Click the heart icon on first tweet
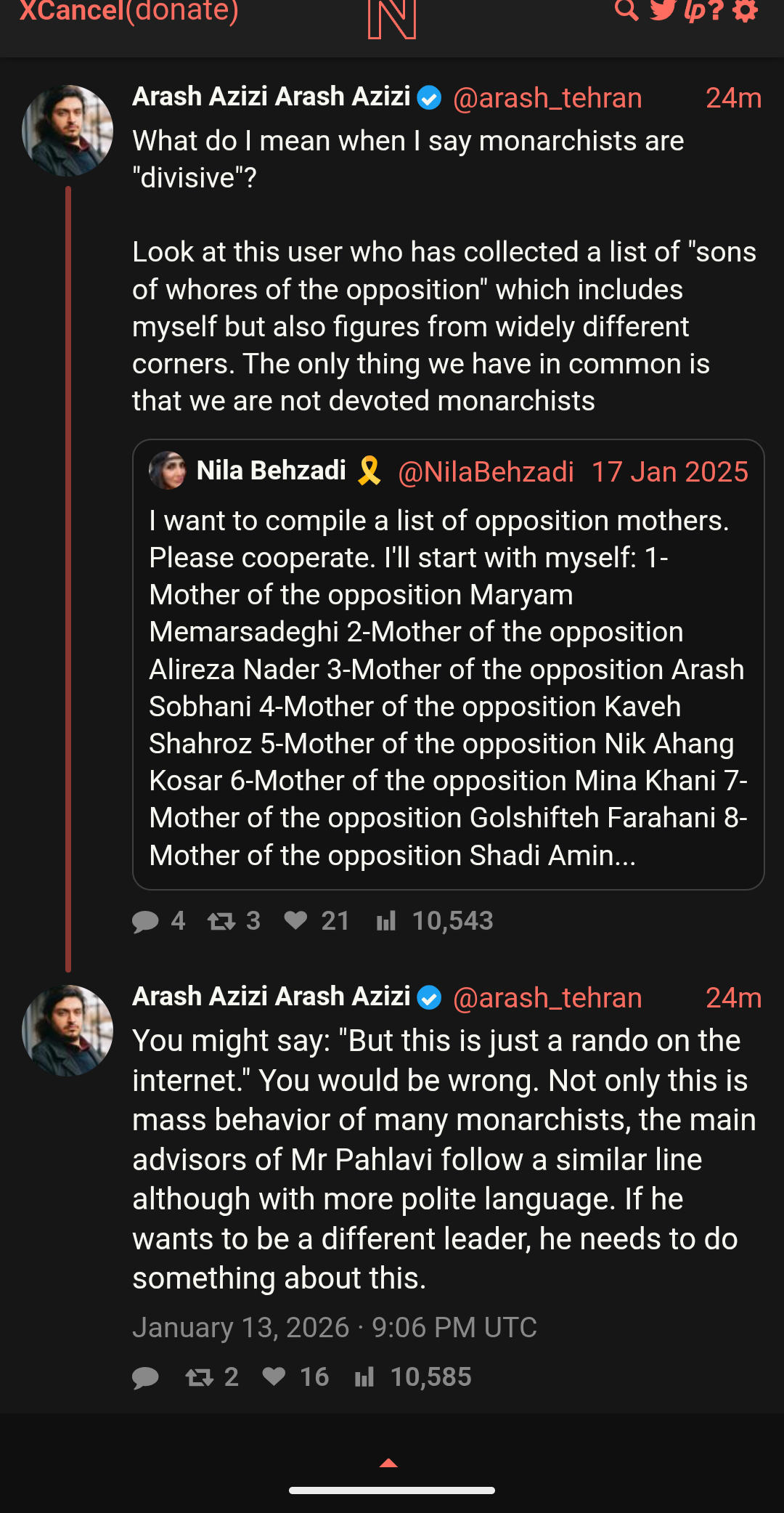 click(x=295, y=920)
